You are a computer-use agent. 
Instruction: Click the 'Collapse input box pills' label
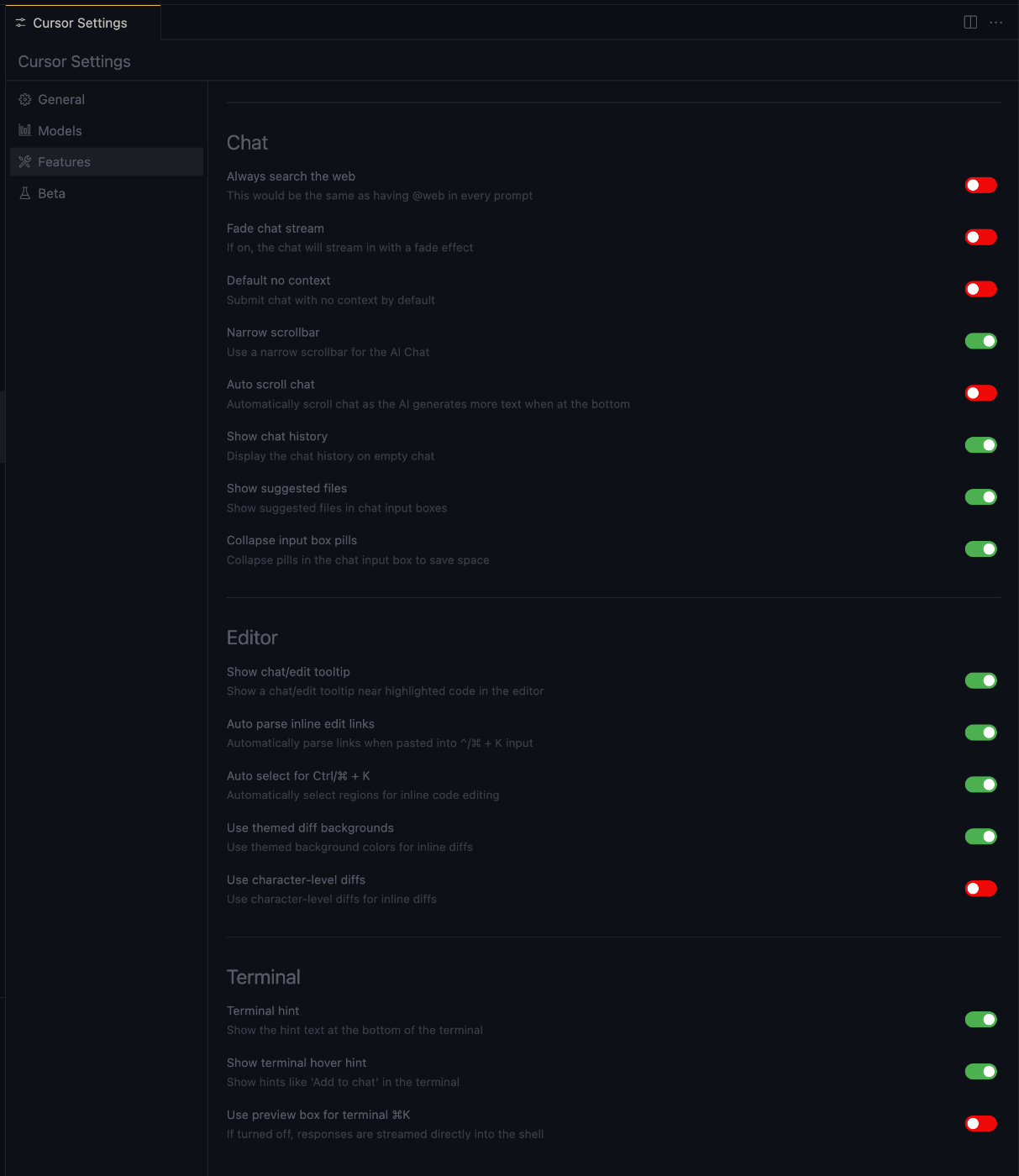[292, 541]
